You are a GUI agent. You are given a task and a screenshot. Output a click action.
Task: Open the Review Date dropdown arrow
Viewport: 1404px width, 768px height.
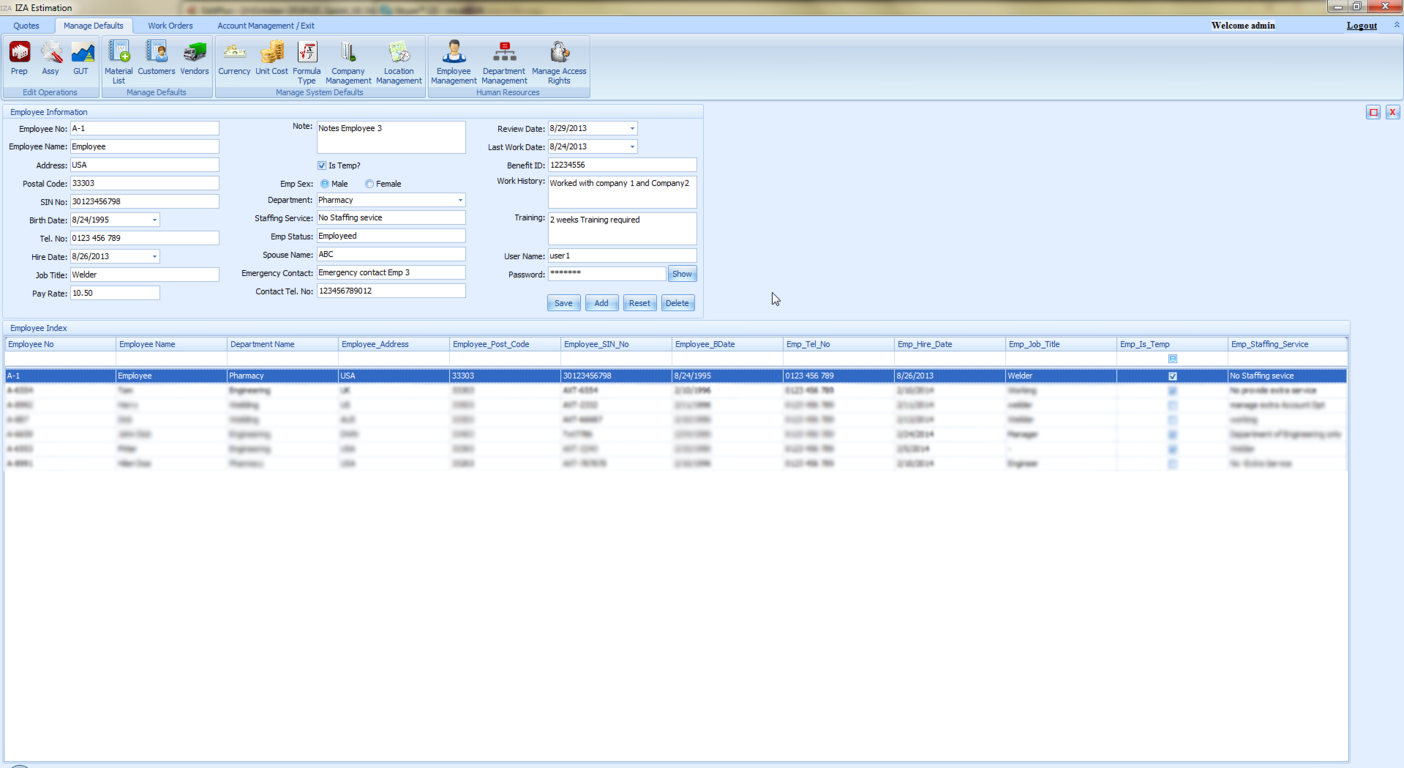pyautogui.click(x=632, y=129)
